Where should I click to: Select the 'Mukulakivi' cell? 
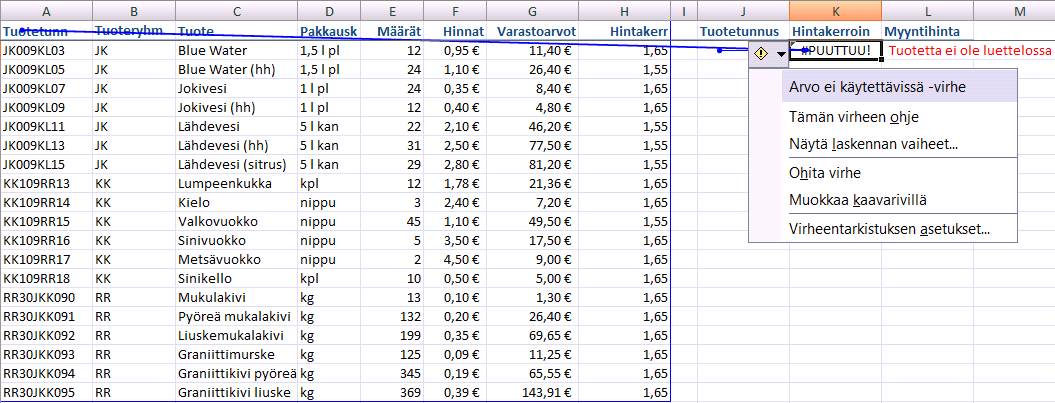point(237,297)
